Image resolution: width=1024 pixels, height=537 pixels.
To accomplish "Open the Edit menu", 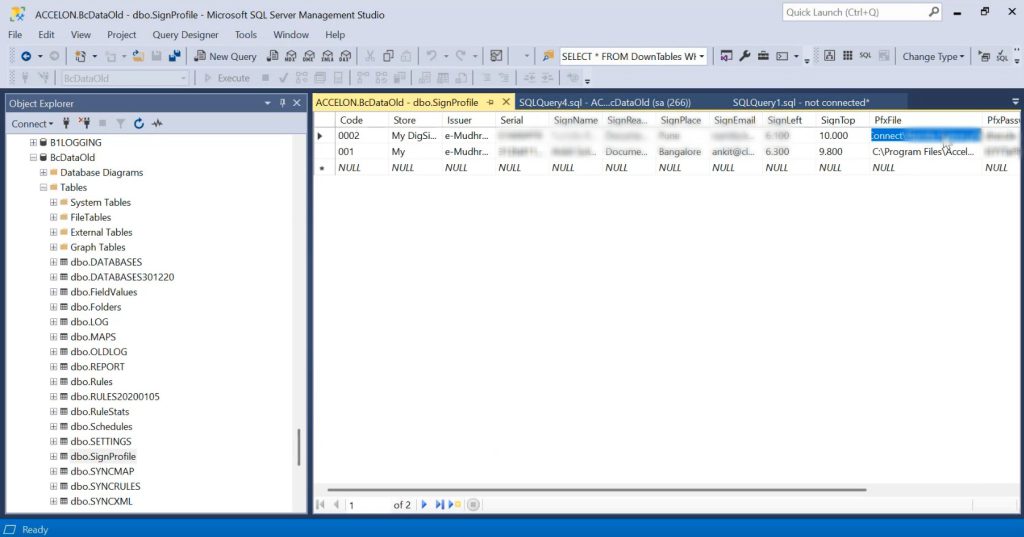I will point(46,35).
